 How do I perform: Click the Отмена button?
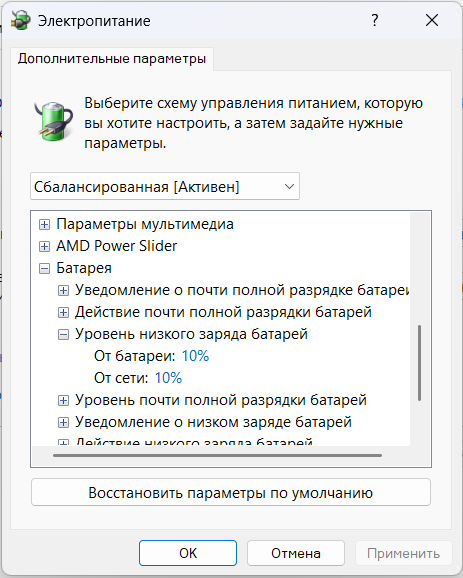(296, 553)
